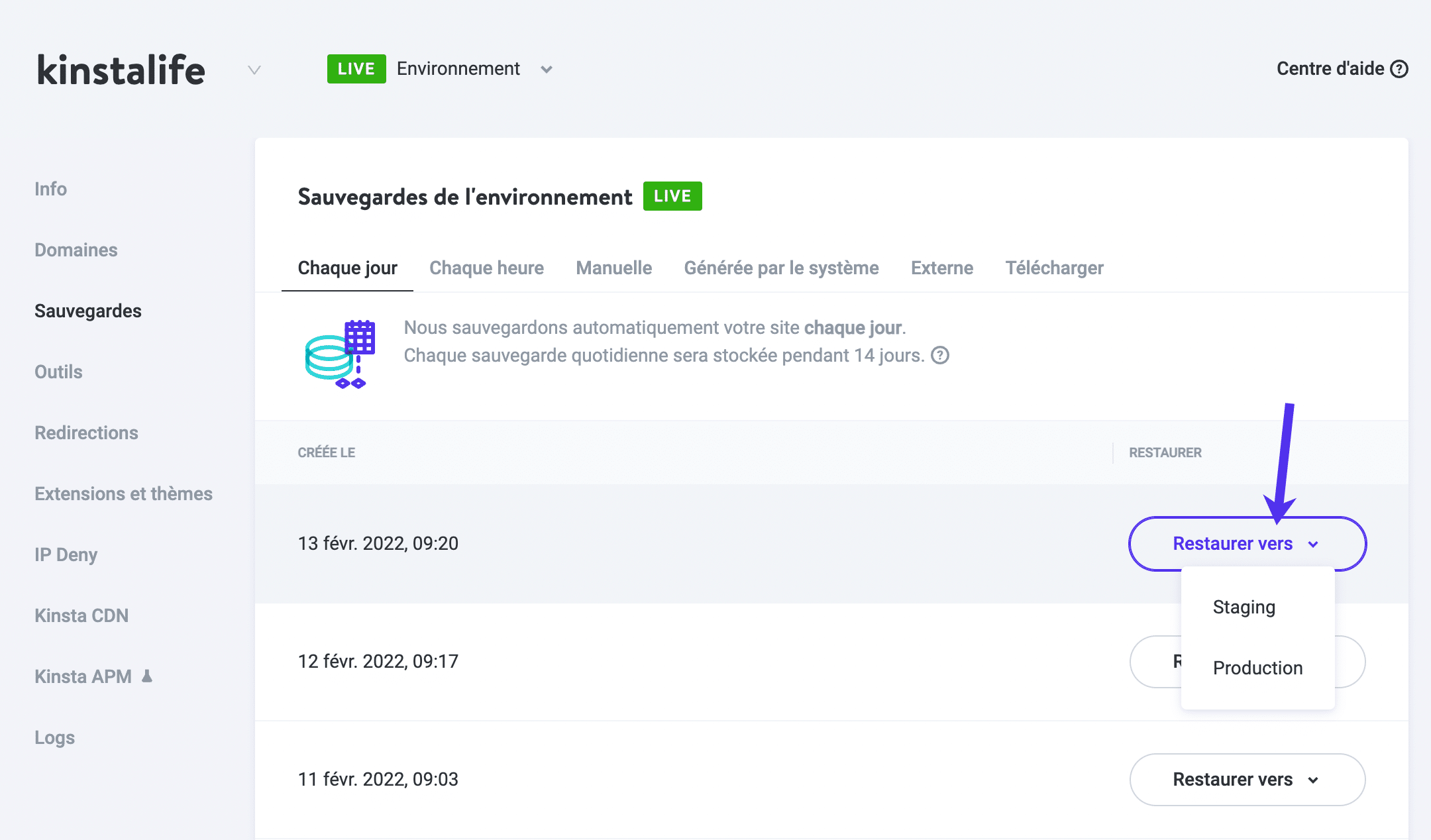Select Staging from the restore menu

click(x=1244, y=607)
